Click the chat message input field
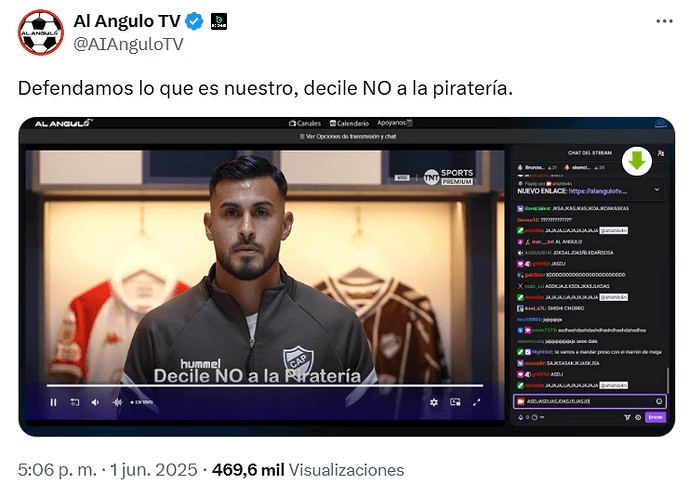The image size is (690, 484). point(590,401)
